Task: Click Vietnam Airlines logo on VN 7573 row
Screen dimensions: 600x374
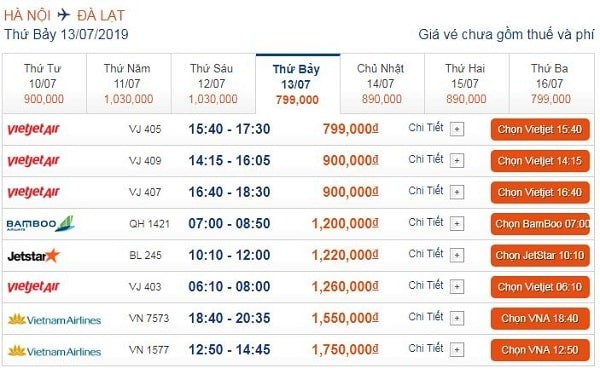Action: tap(54, 319)
